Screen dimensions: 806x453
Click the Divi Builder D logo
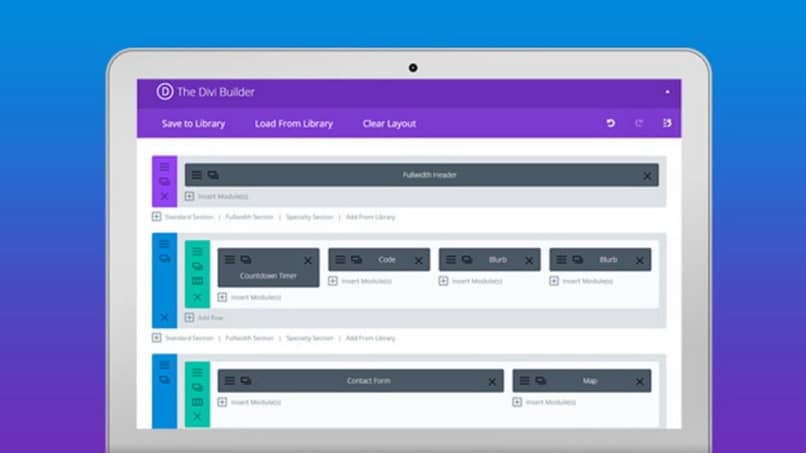(x=165, y=92)
